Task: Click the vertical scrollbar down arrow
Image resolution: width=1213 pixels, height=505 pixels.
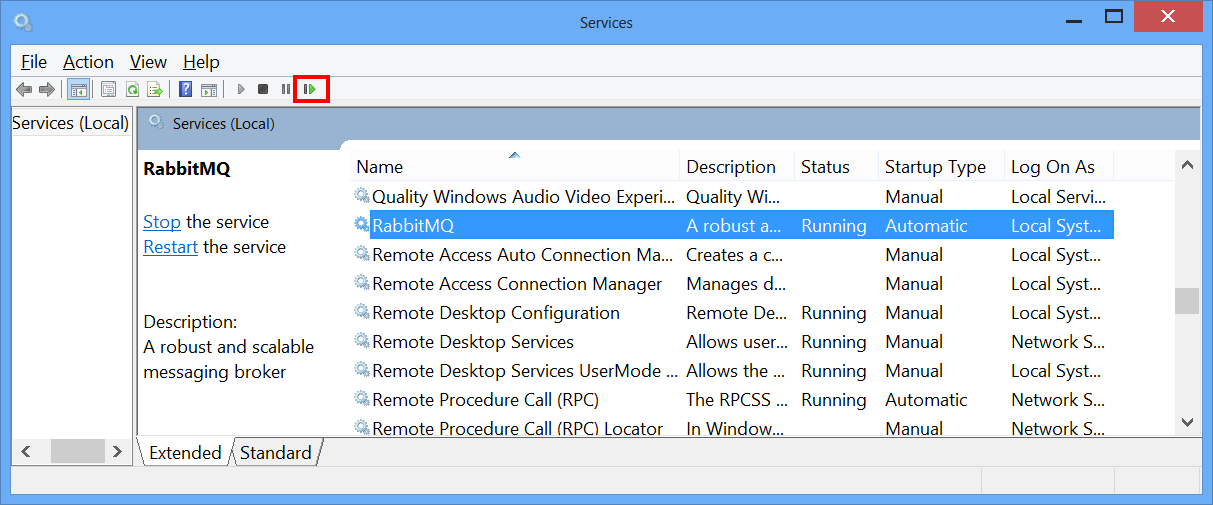Action: (1187, 423)
